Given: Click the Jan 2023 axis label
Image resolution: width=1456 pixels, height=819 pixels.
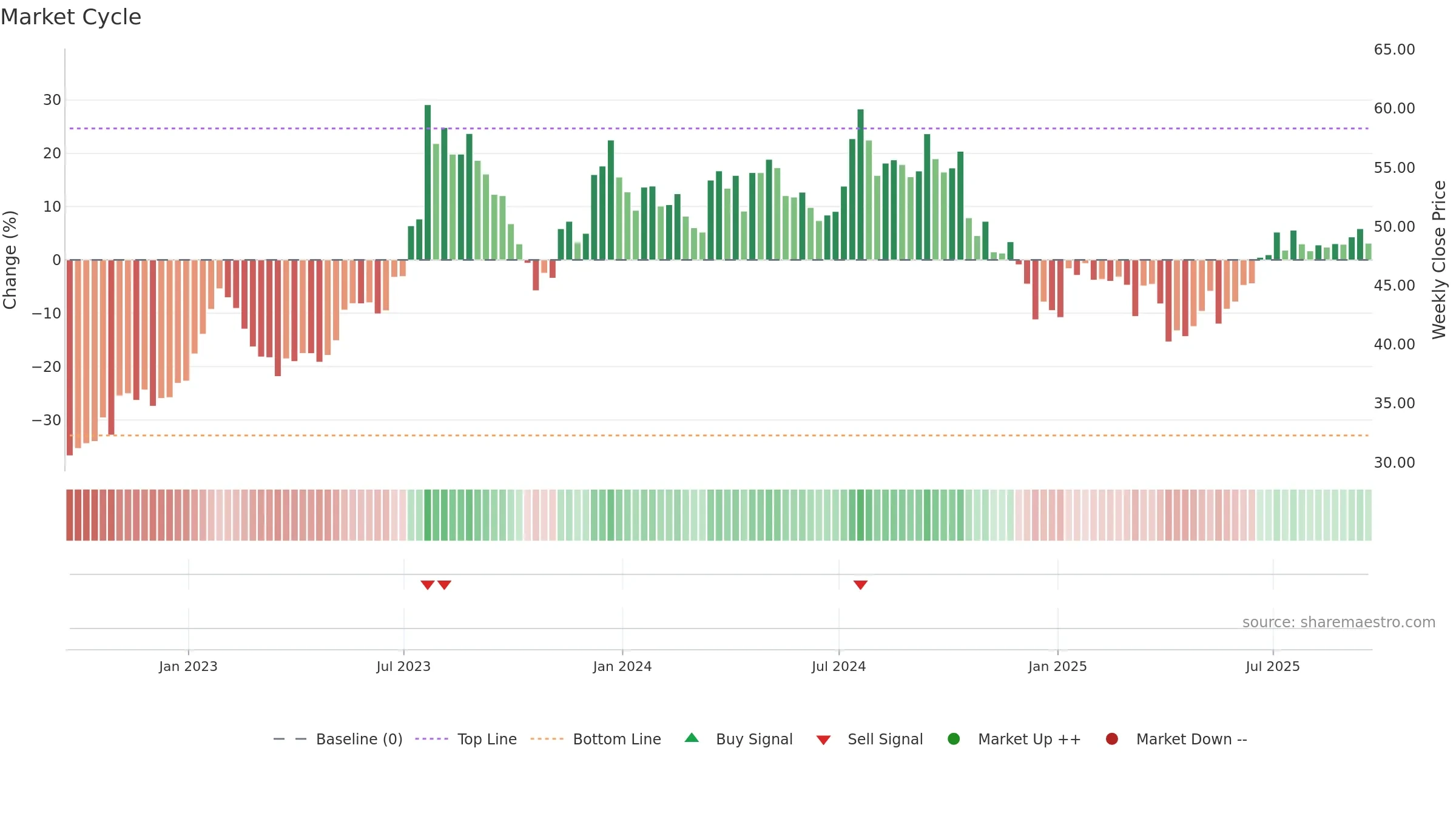Looking at the screenshot, I should pos(188,666).
